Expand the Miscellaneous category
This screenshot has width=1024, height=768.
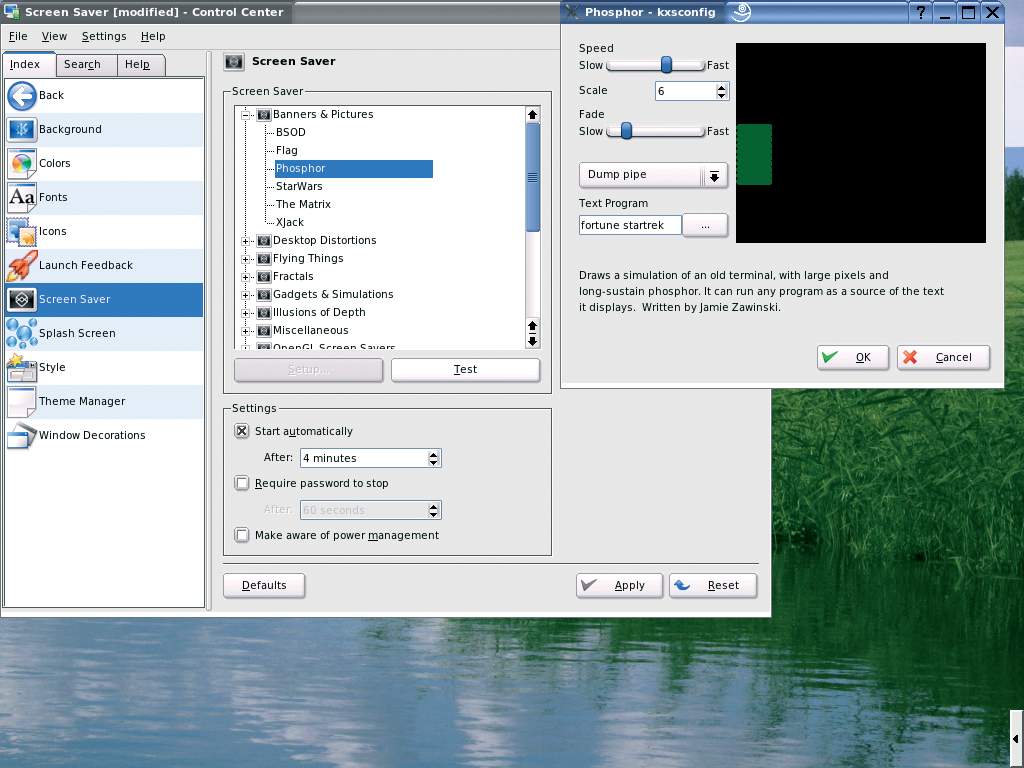pyautogui.click(x=246, y=331)
